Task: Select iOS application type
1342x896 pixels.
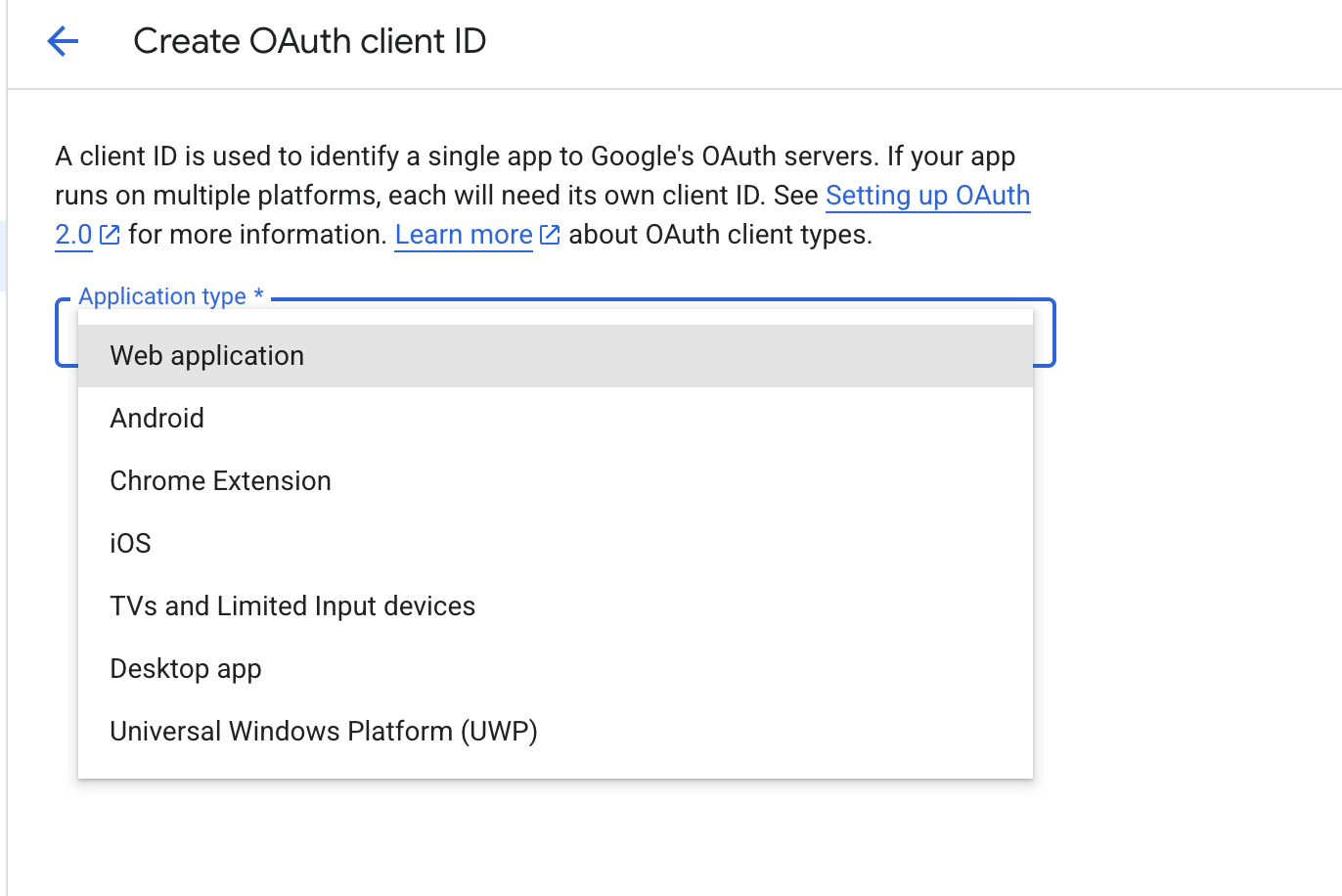Action: [556, 544]
